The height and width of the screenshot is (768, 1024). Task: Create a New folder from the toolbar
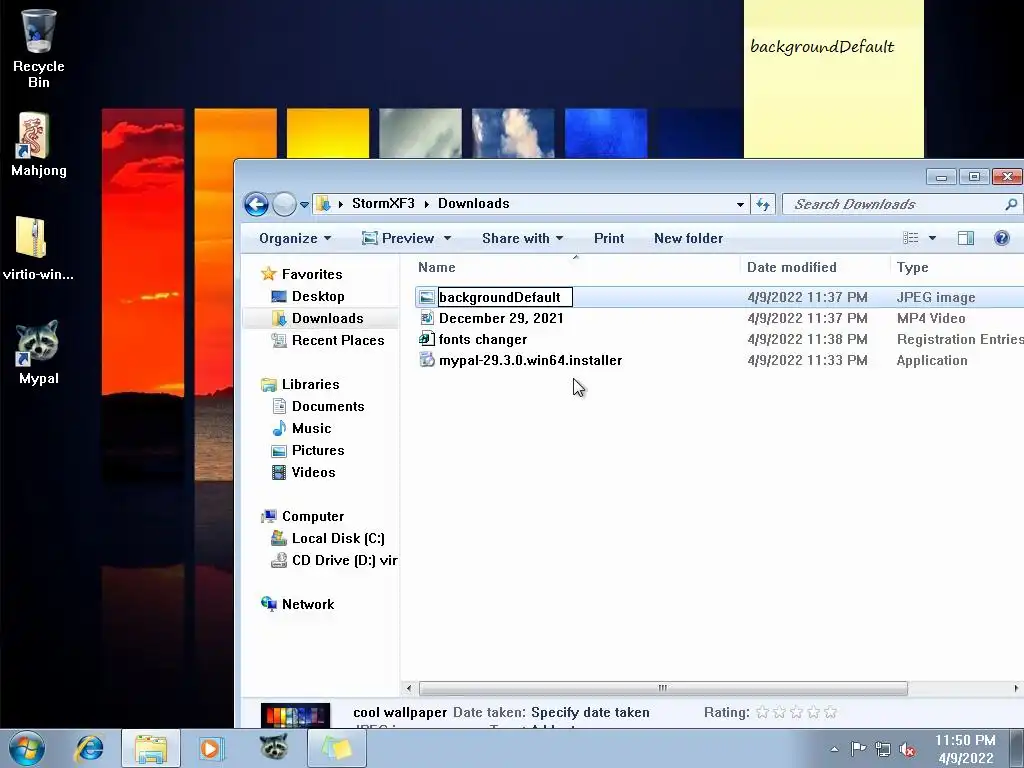688,238
